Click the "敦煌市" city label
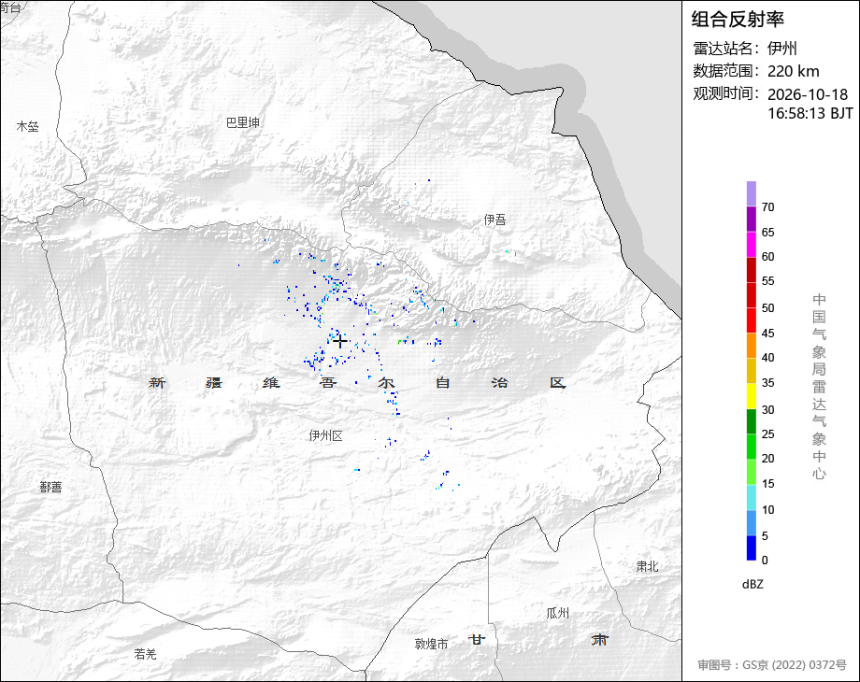 click(432, 644)
